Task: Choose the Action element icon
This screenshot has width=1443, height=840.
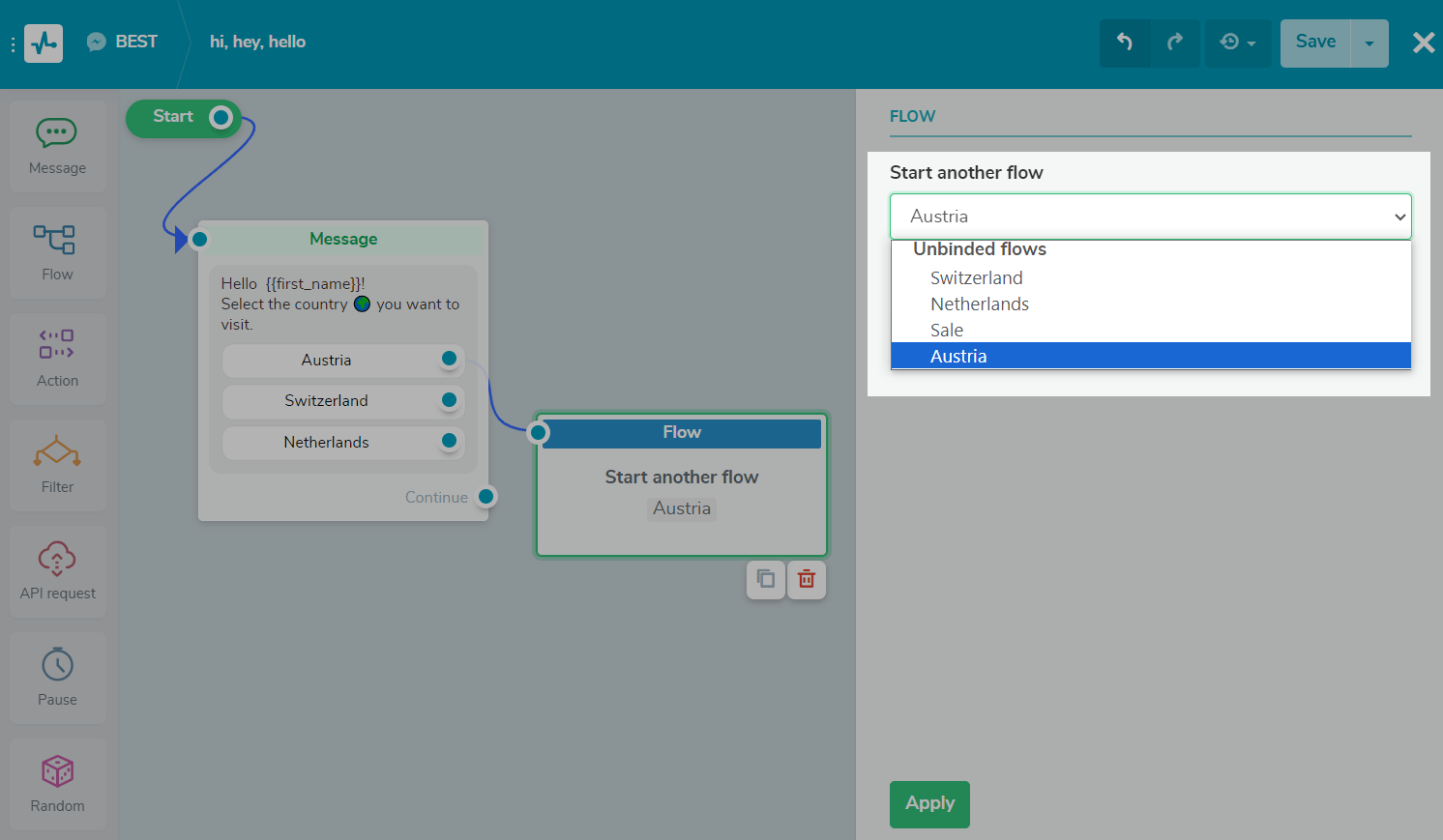Action: pyautogui.click(x=57, y=345)
